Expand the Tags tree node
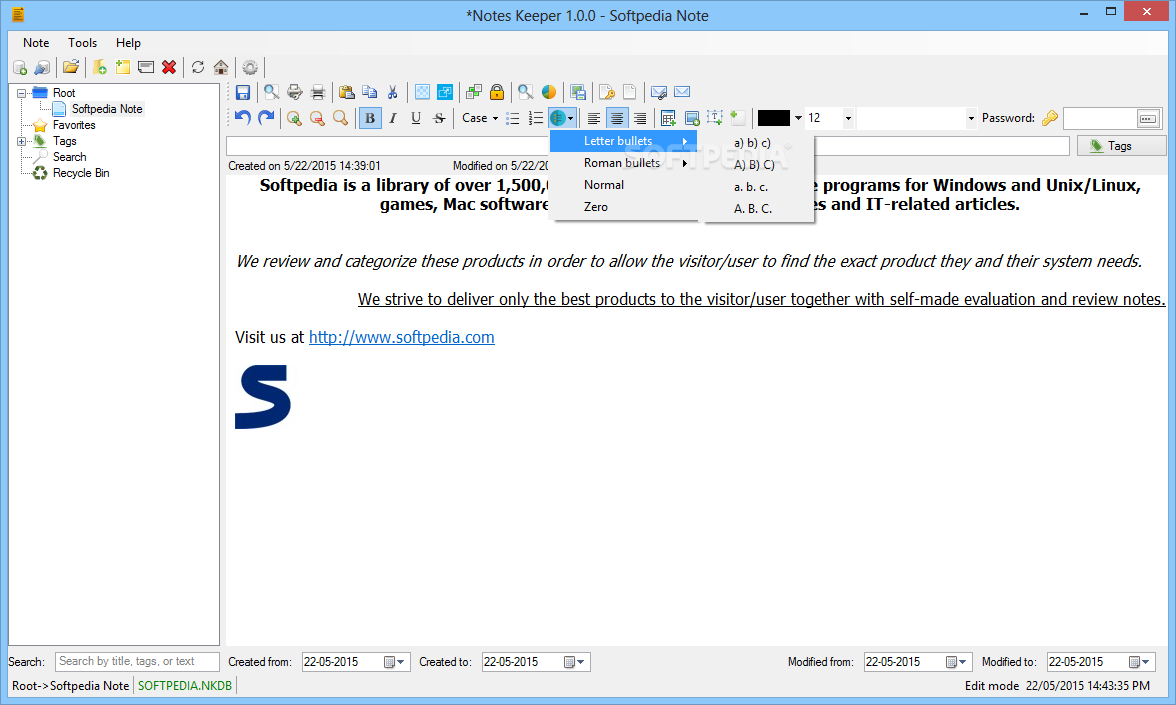The width and height of the screenshot is (1176, 705). tap(21, 141)
